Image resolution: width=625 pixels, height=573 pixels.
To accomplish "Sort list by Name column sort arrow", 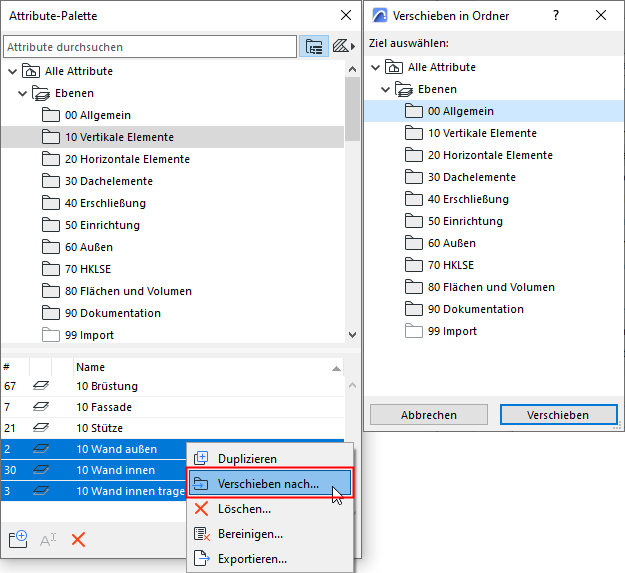I will point(336,368).
